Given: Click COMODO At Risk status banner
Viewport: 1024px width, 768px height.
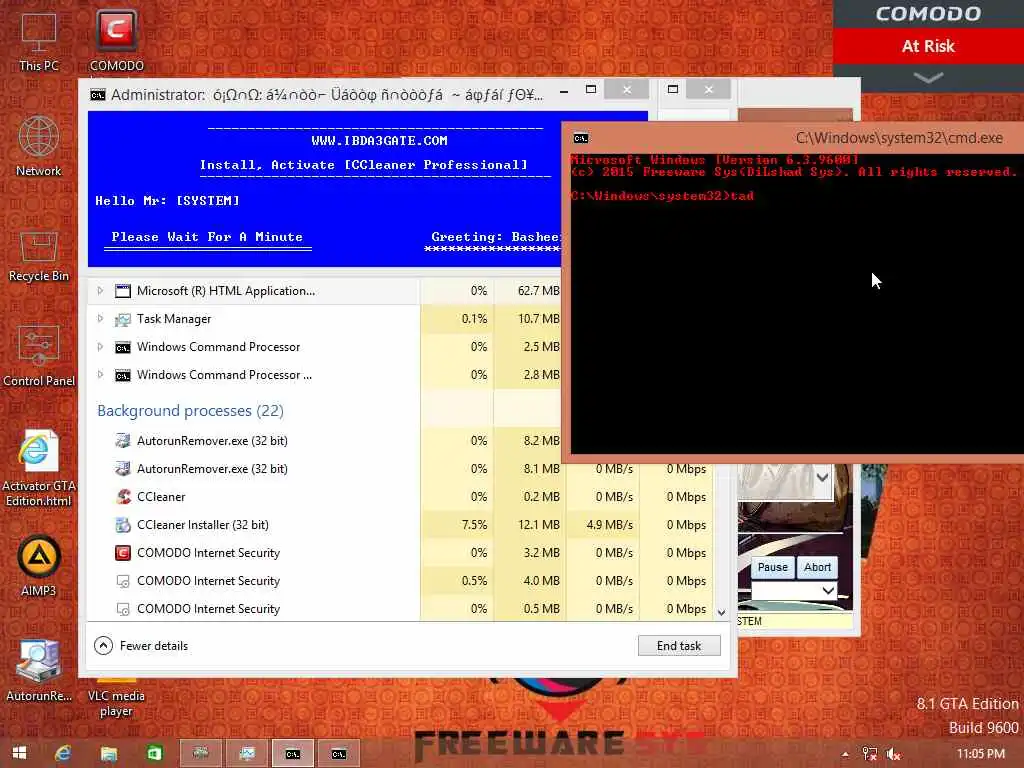Looking at the screenshot, I should tap(928, 46).
